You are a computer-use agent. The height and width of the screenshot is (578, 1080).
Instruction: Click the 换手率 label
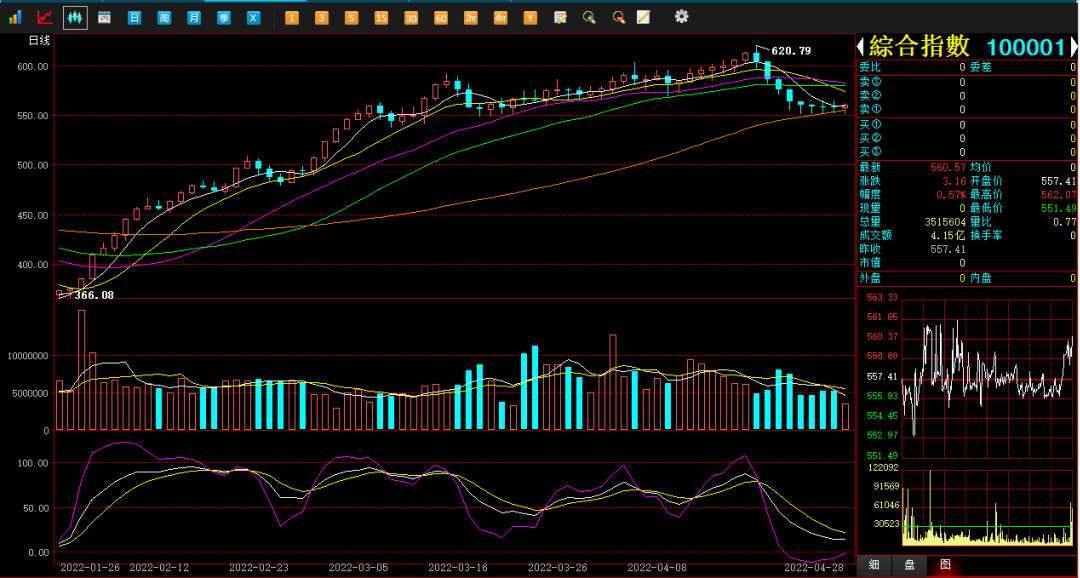pyautogui.click(x=986, y=236)
